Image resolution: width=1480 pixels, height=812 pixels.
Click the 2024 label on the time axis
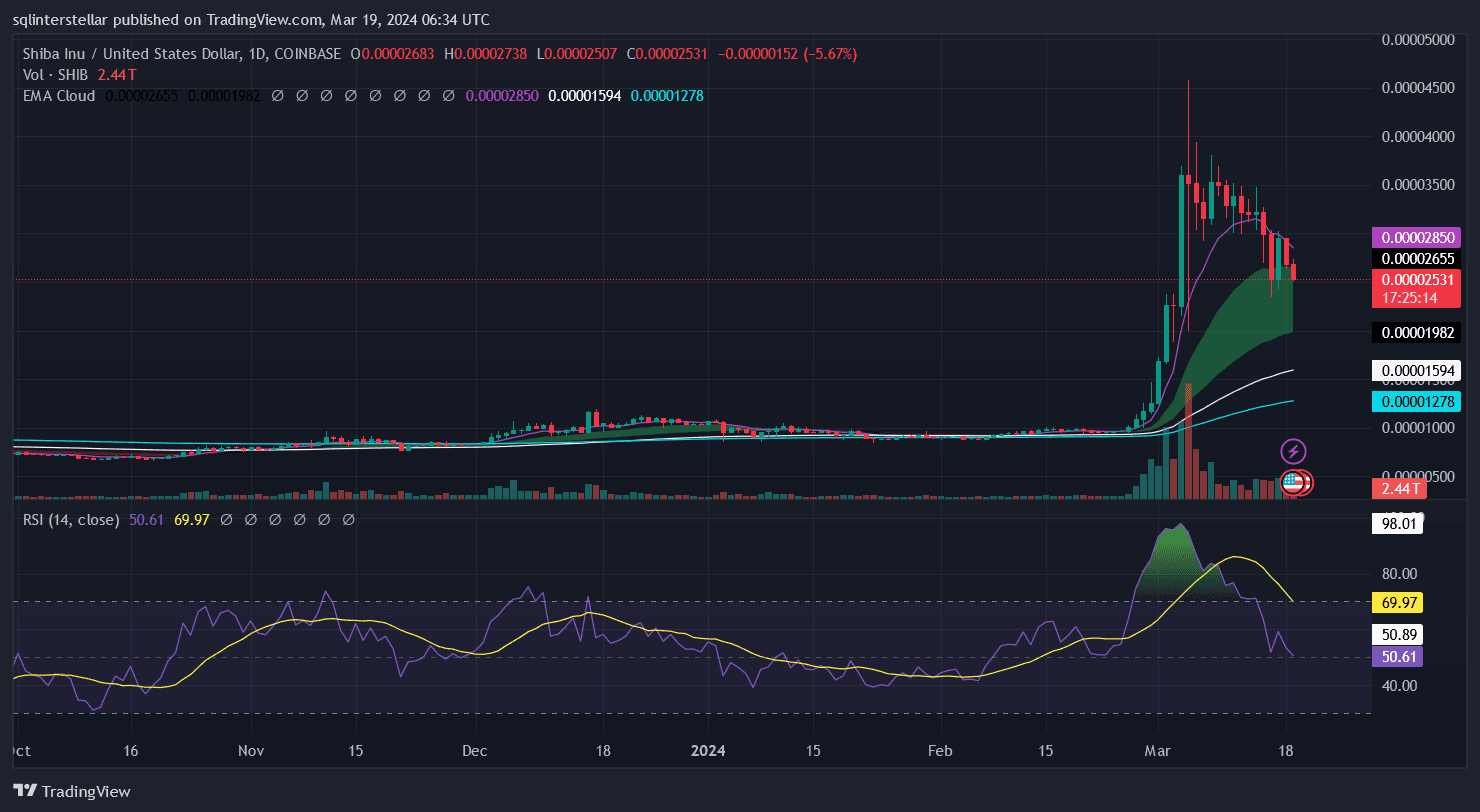pos(708,750)
